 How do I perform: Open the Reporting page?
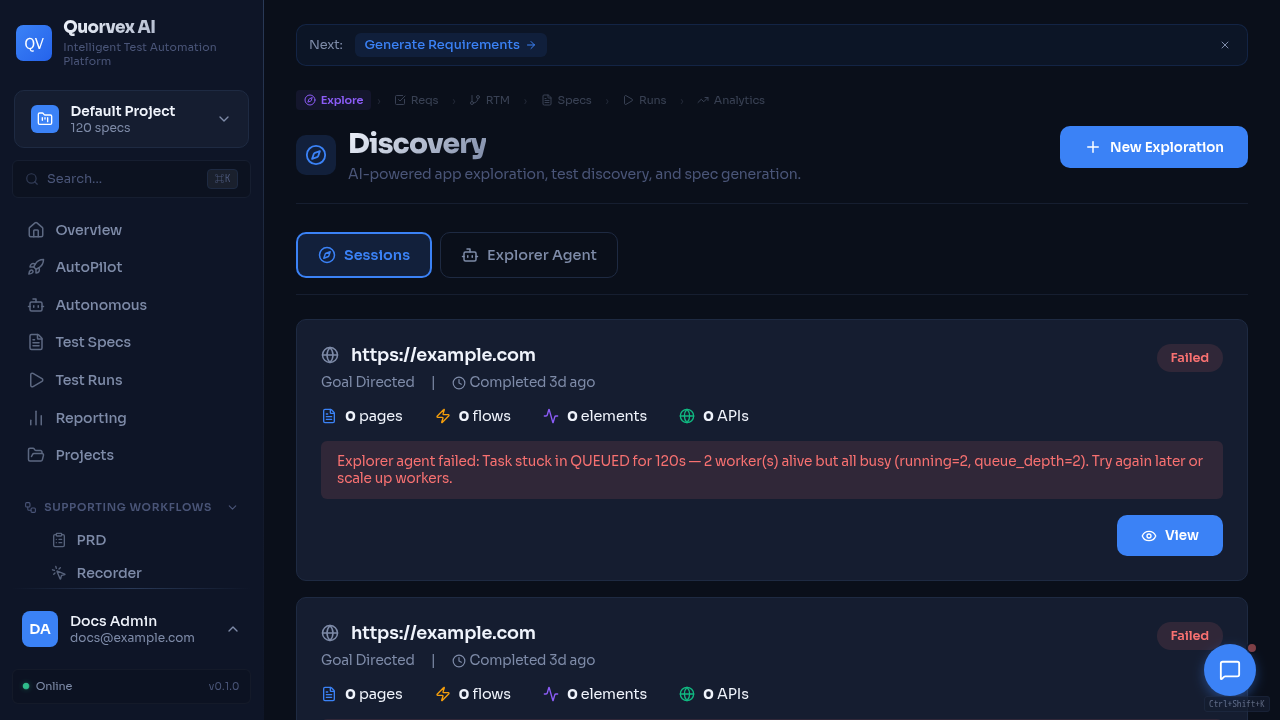(x=131, y=418)
